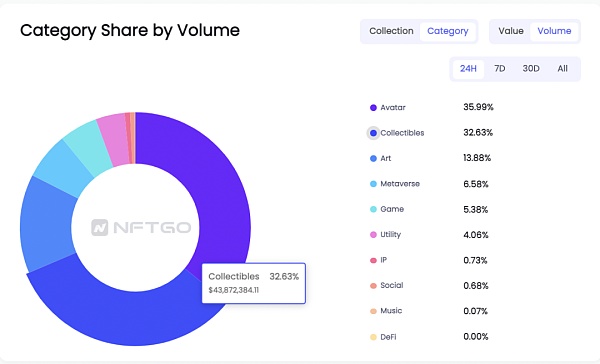Click the Avatar legend color dot

373,108
